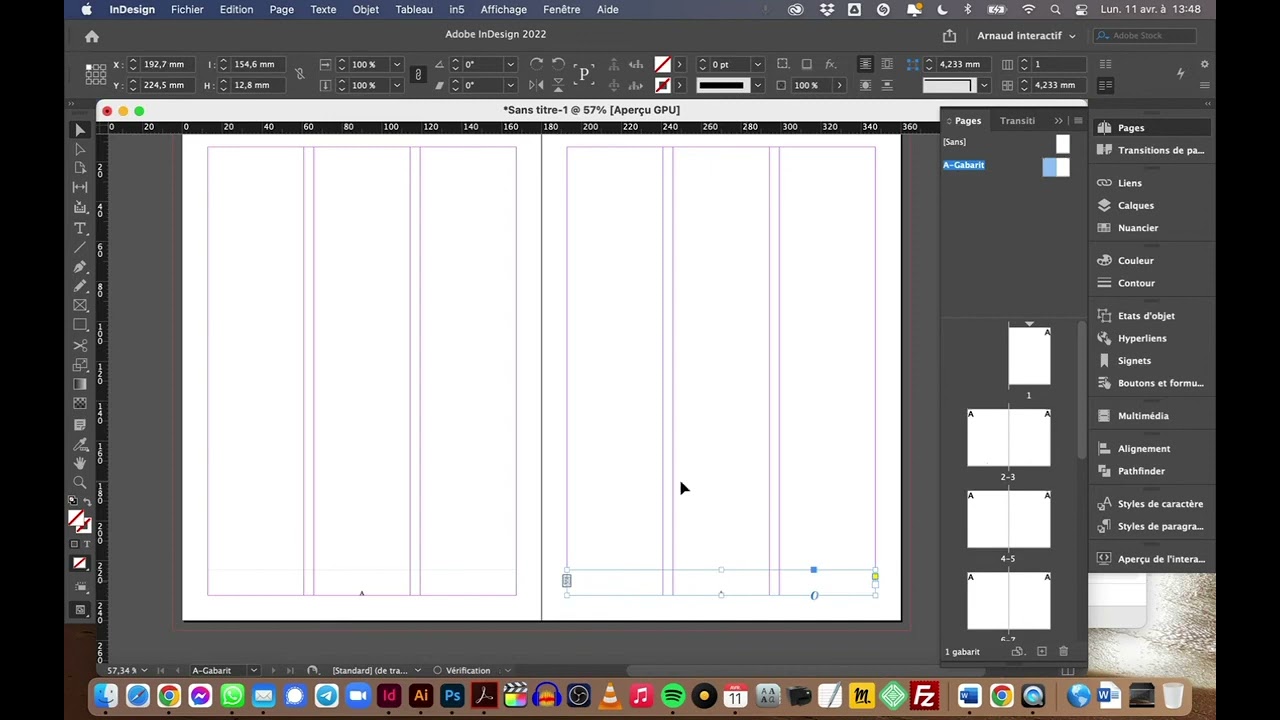Open the Texte menu
Viewport: 1280px width, 720px height.
pyautogui.click(x=323, y=9)
